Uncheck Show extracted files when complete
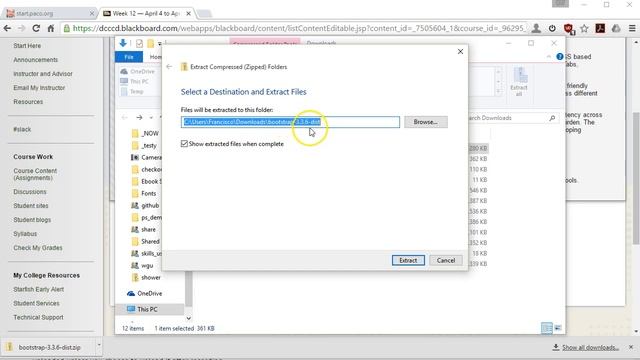This screenshot has width=640, height=360. pos(184,144)
